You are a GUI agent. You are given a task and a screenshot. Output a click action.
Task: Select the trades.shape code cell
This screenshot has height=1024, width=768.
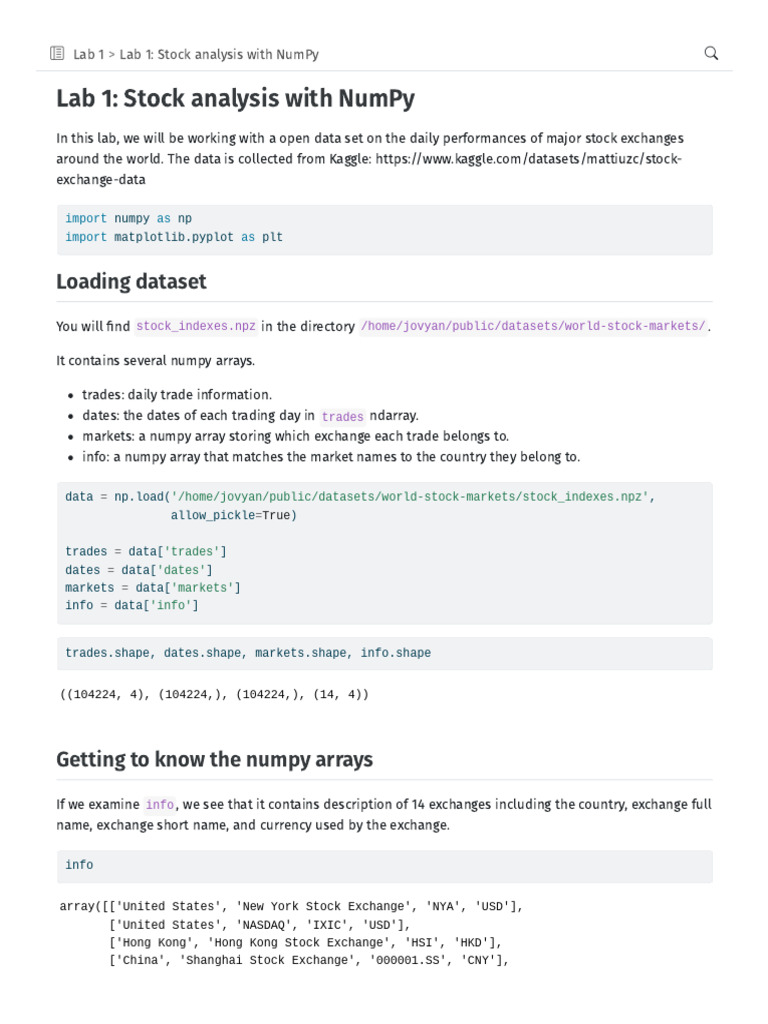384,654
